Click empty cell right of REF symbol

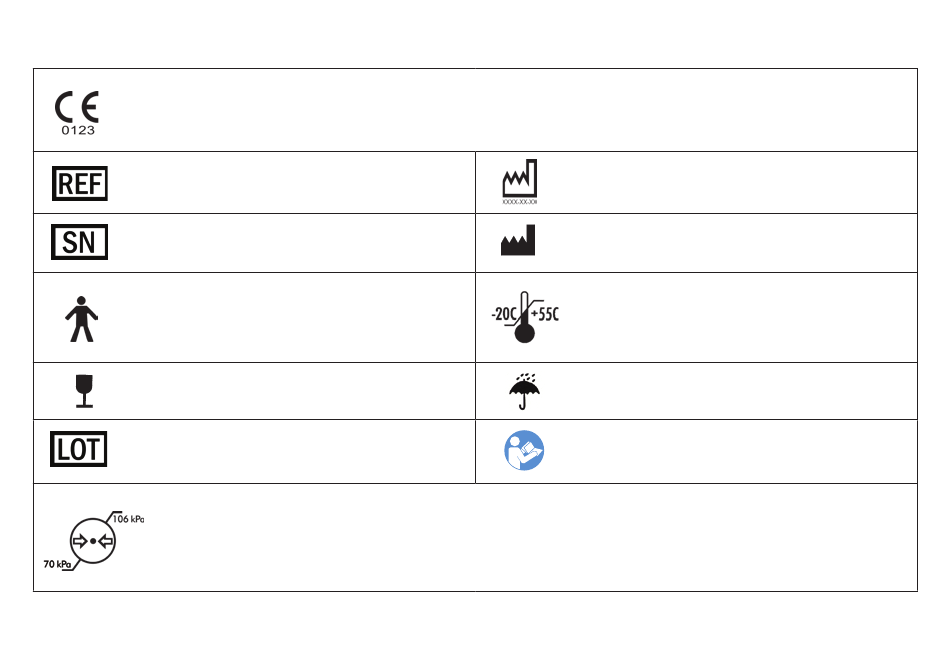pyautogui.click(x=291, y=183)
